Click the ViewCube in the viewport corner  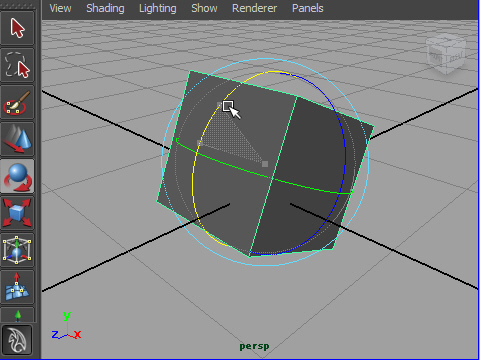point(446,53)
